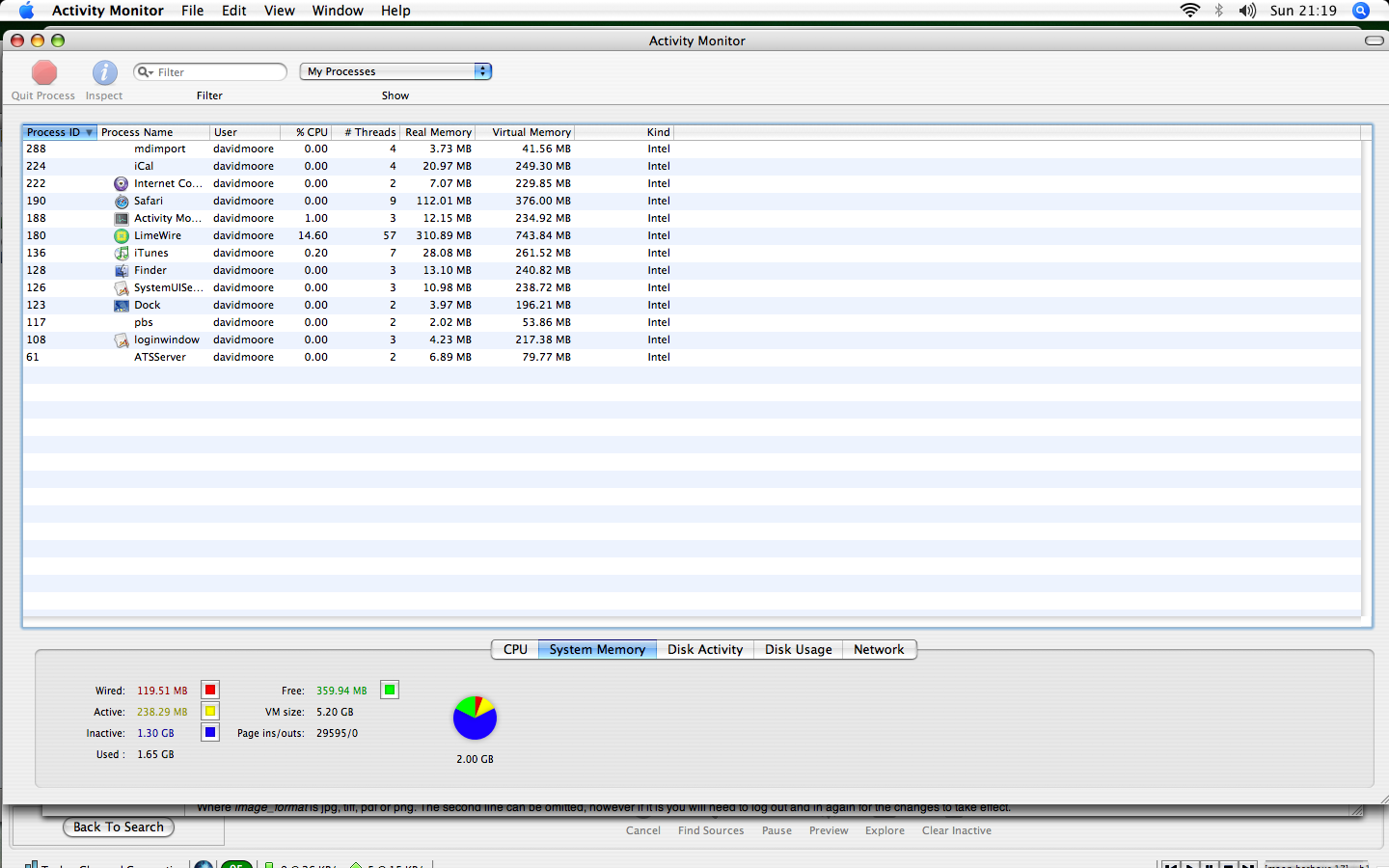This screenshot has height=868, width=1389.
Task: Click Back To Search in background window
Action: point(119,827)
